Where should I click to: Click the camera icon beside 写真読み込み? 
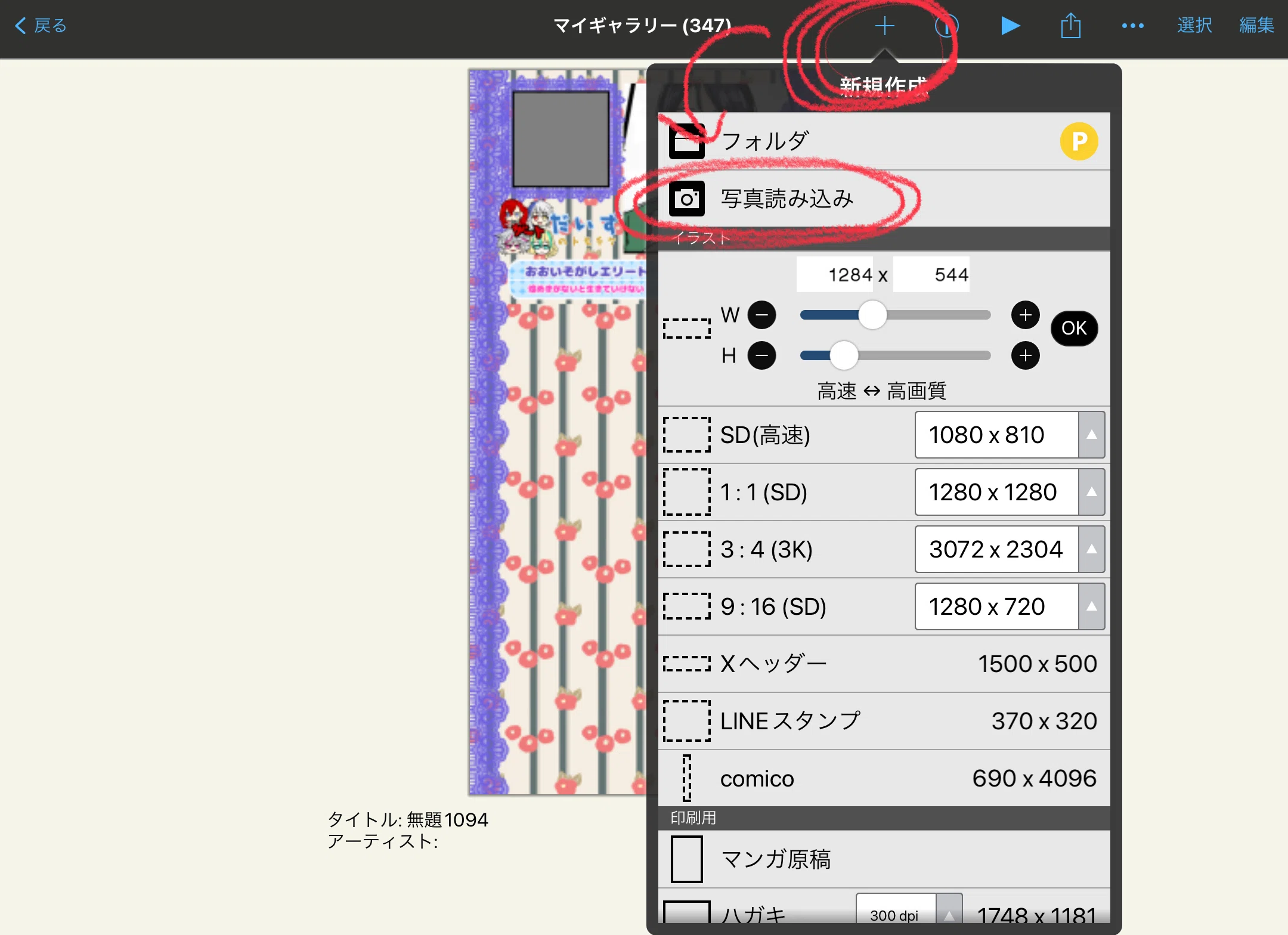(686, 199)
